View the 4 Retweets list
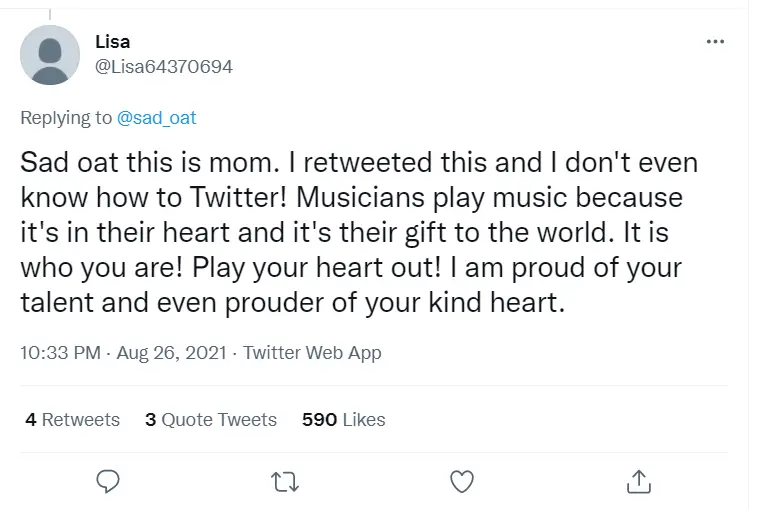This screenshot has height=509, width=765. coord(73,420)
